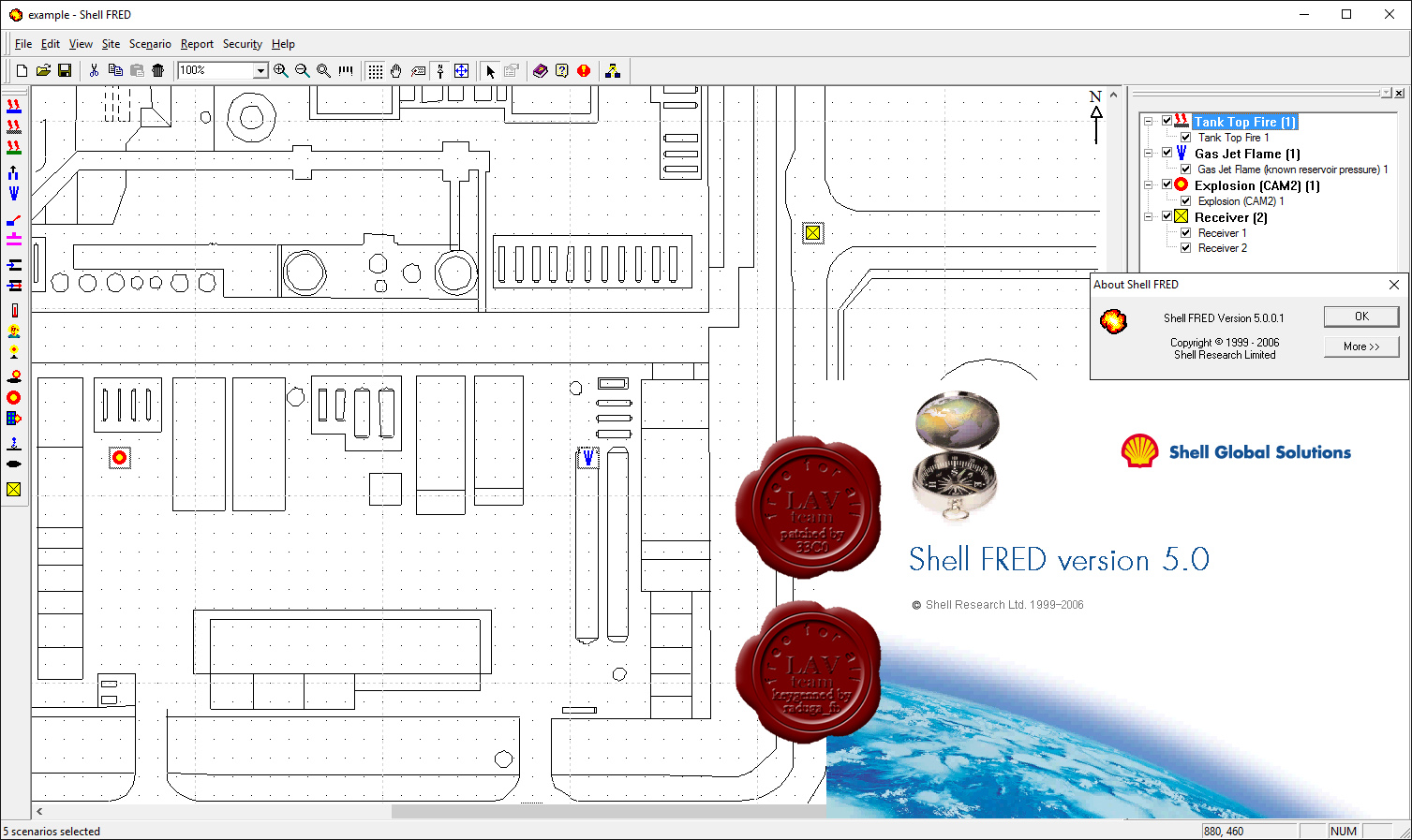Open the Help menu
This screenshot has width=1412, height=840.
coord(283,44)
